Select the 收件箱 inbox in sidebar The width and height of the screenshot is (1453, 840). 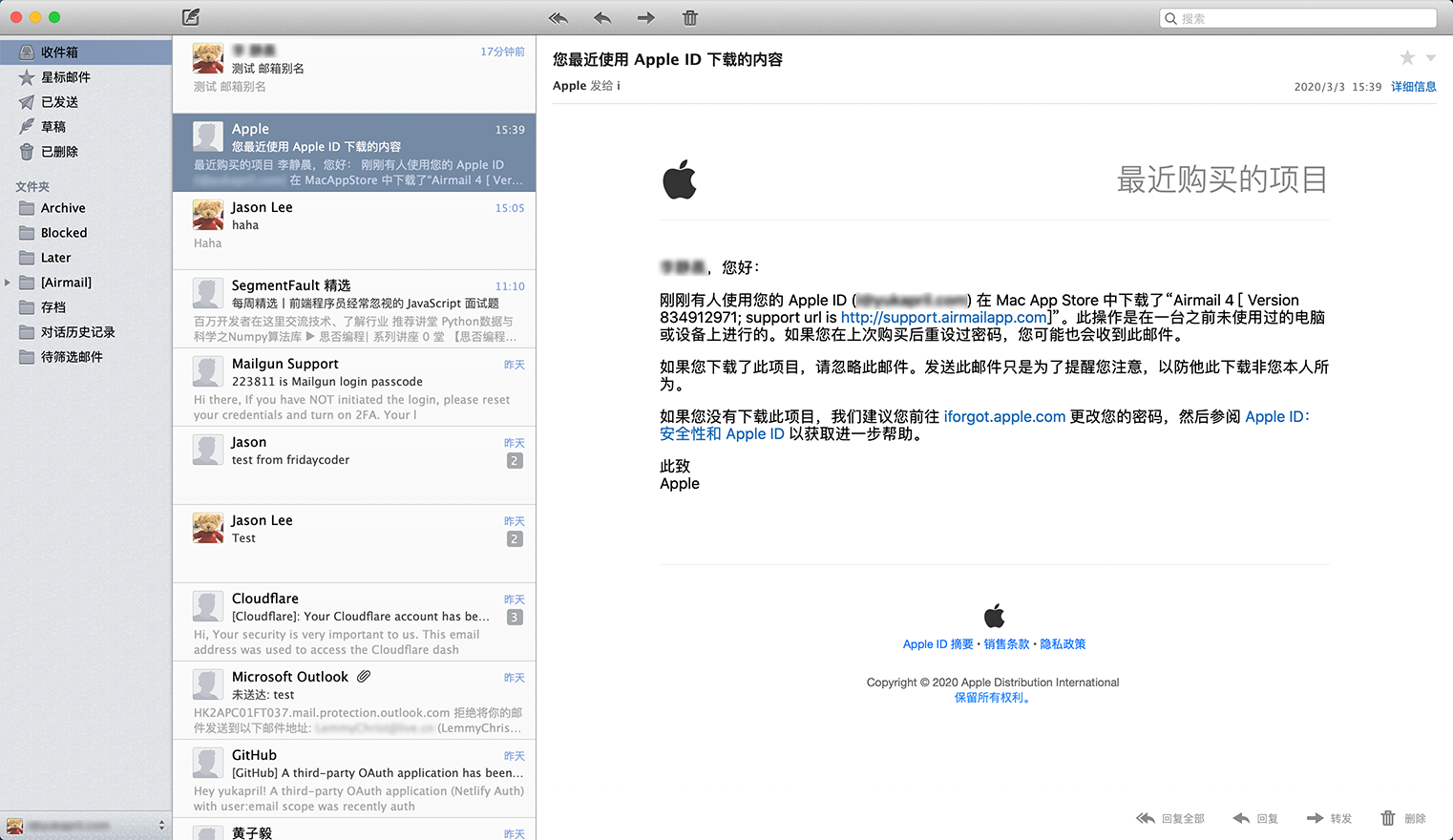point(59,52)
